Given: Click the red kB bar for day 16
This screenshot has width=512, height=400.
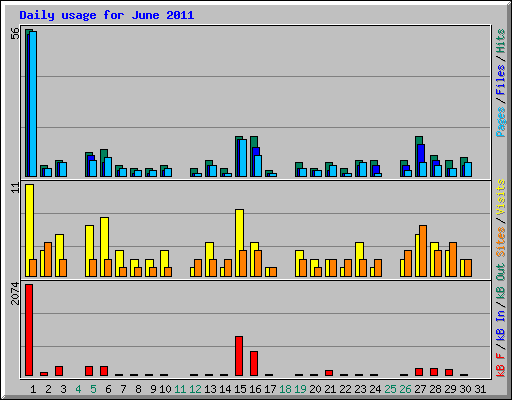Looking at the screenshot, I should (x=254, y=363).
